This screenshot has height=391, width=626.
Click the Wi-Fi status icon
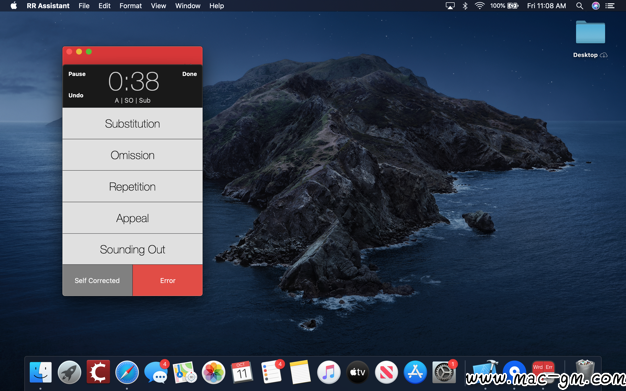tap(479, 6)
